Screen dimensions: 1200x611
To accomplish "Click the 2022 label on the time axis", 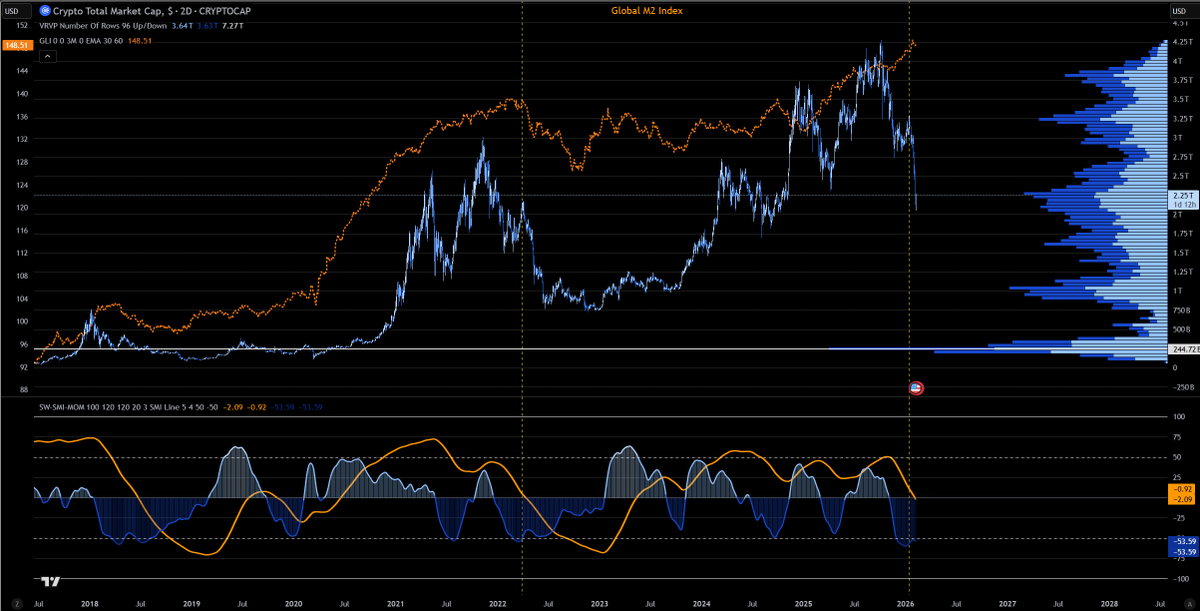I will pos(497,604).
